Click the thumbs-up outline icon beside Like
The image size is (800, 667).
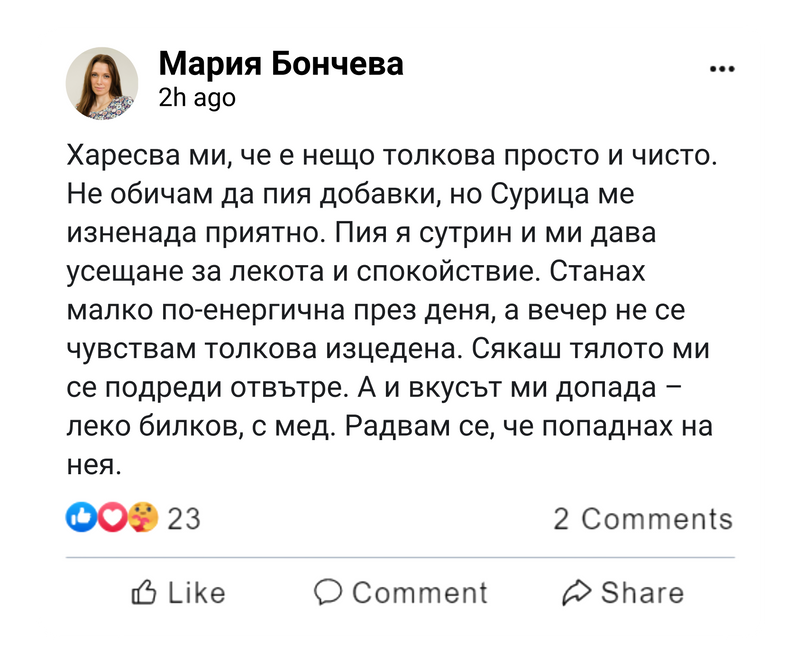pyautogui.click(x=145, y=592)
